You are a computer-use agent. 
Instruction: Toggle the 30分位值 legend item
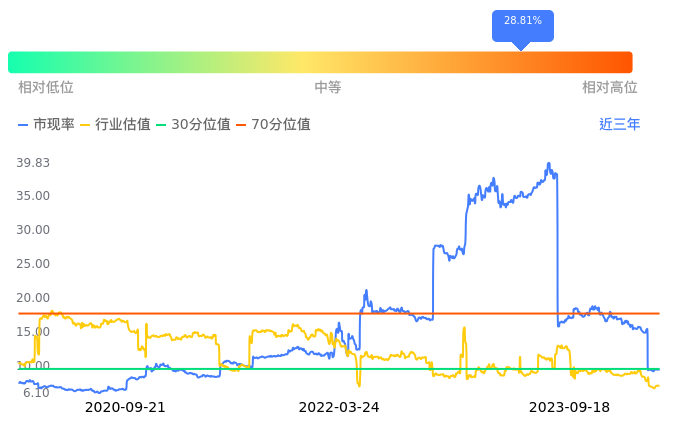193,125
